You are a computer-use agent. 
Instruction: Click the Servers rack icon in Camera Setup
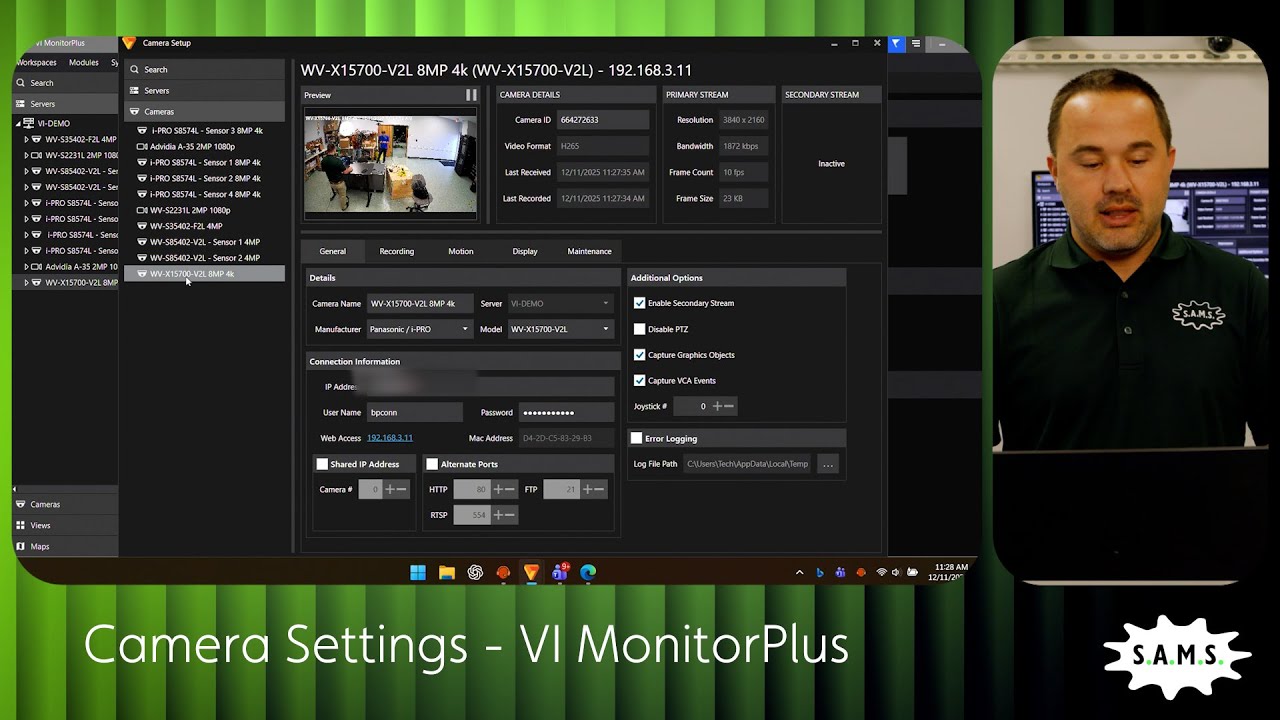(134, 91)
